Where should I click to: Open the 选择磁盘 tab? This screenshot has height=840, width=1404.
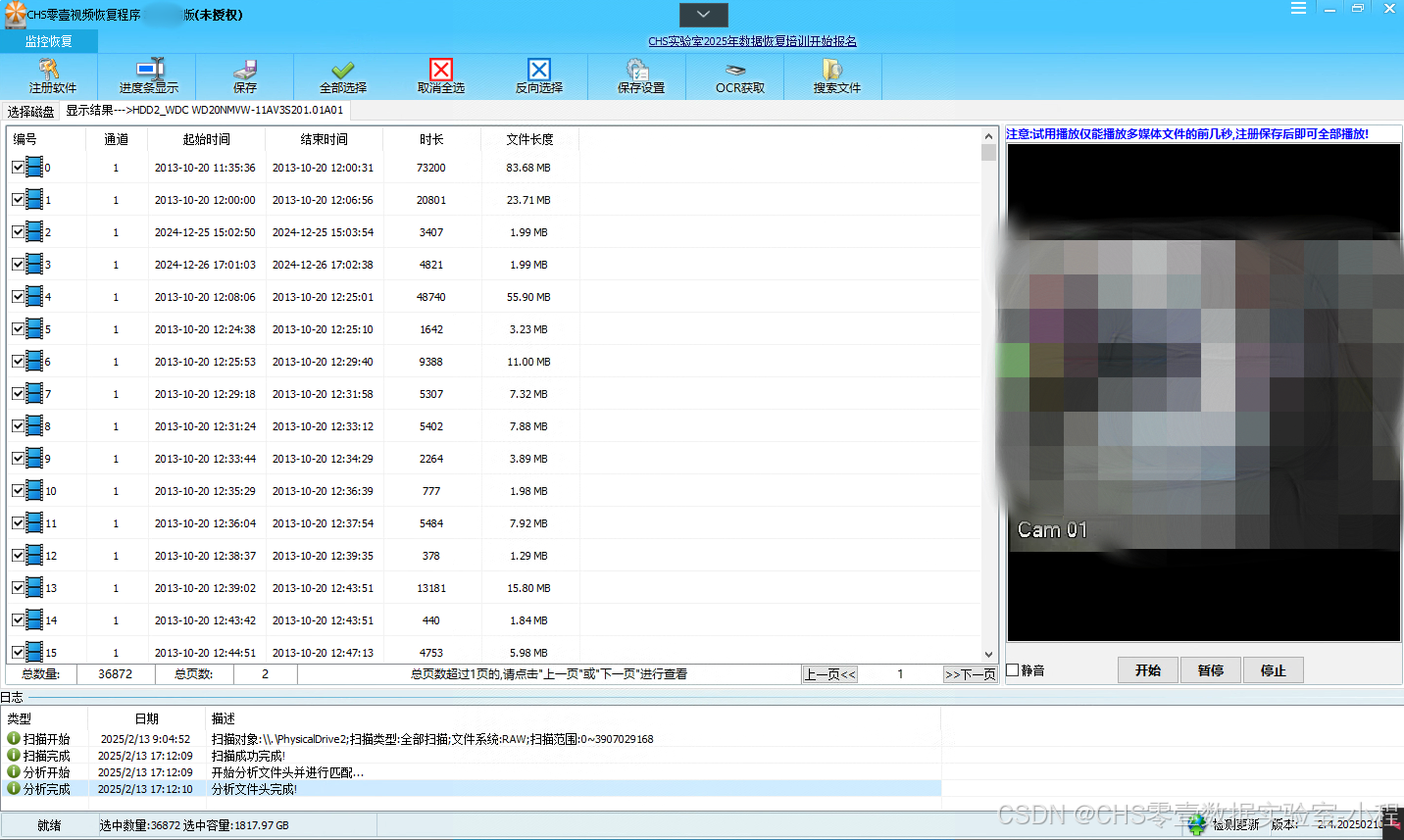click(31, 112)
